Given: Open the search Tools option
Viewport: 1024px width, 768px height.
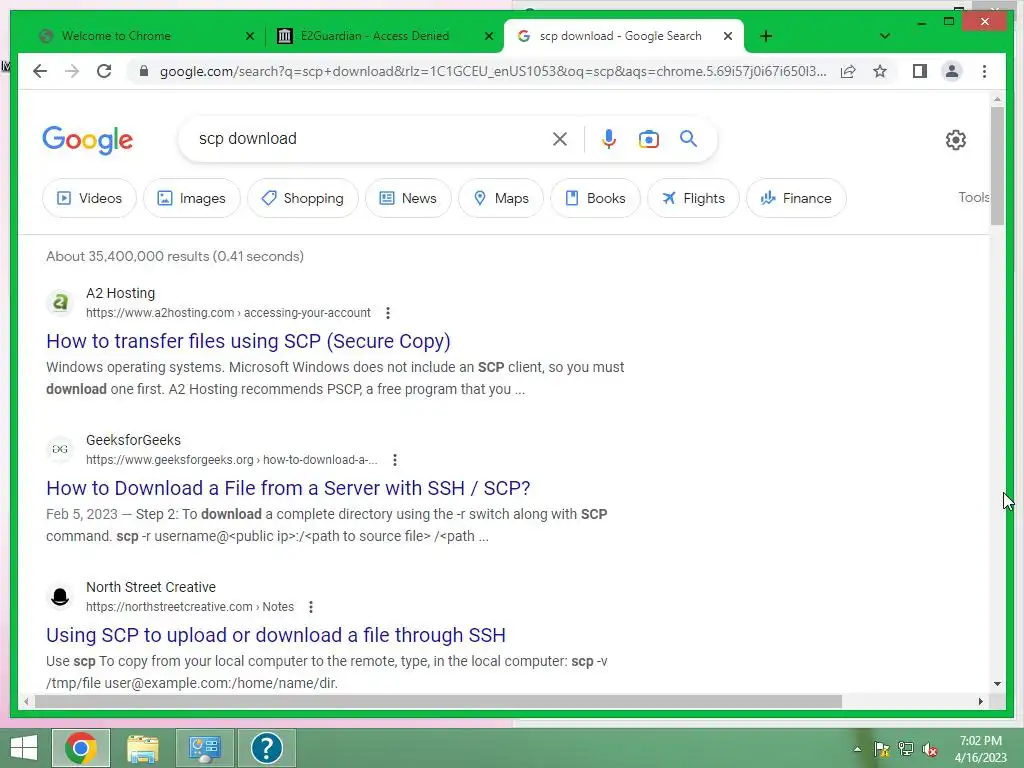Looking at the screenshot, I should [973, 197].
